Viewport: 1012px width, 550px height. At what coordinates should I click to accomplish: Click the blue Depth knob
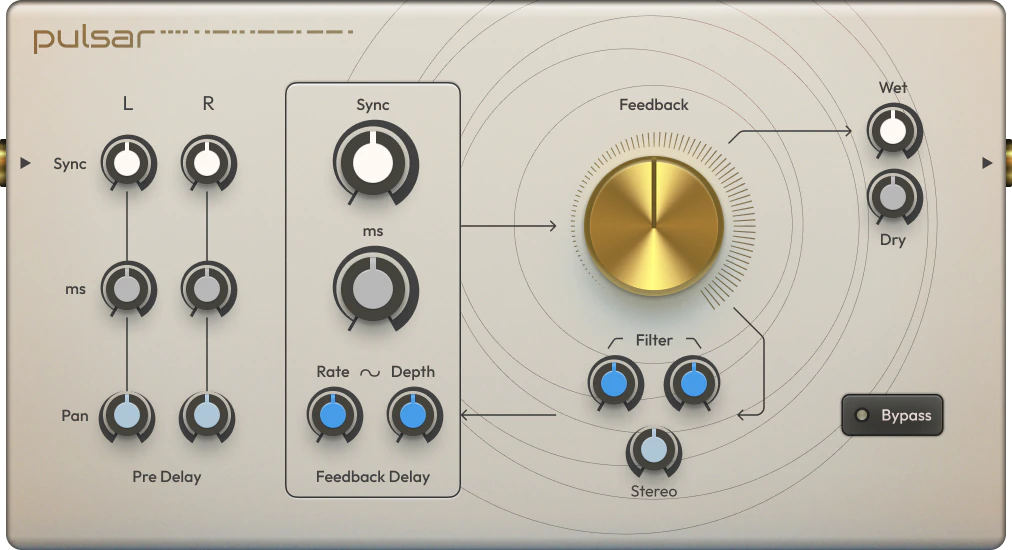click(x=413, y=415)
